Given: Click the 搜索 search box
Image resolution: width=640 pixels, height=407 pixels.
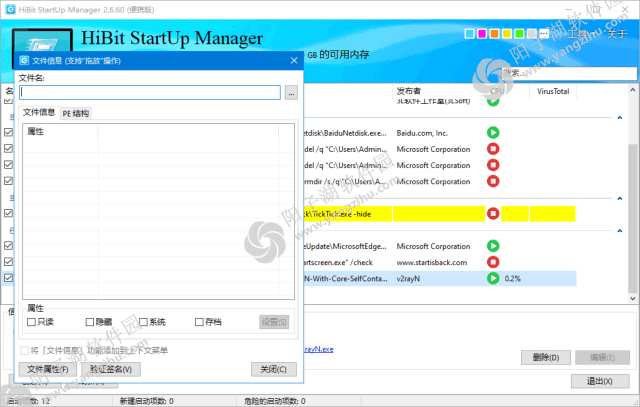Looking at the screenshot, I should pos(569,73).
